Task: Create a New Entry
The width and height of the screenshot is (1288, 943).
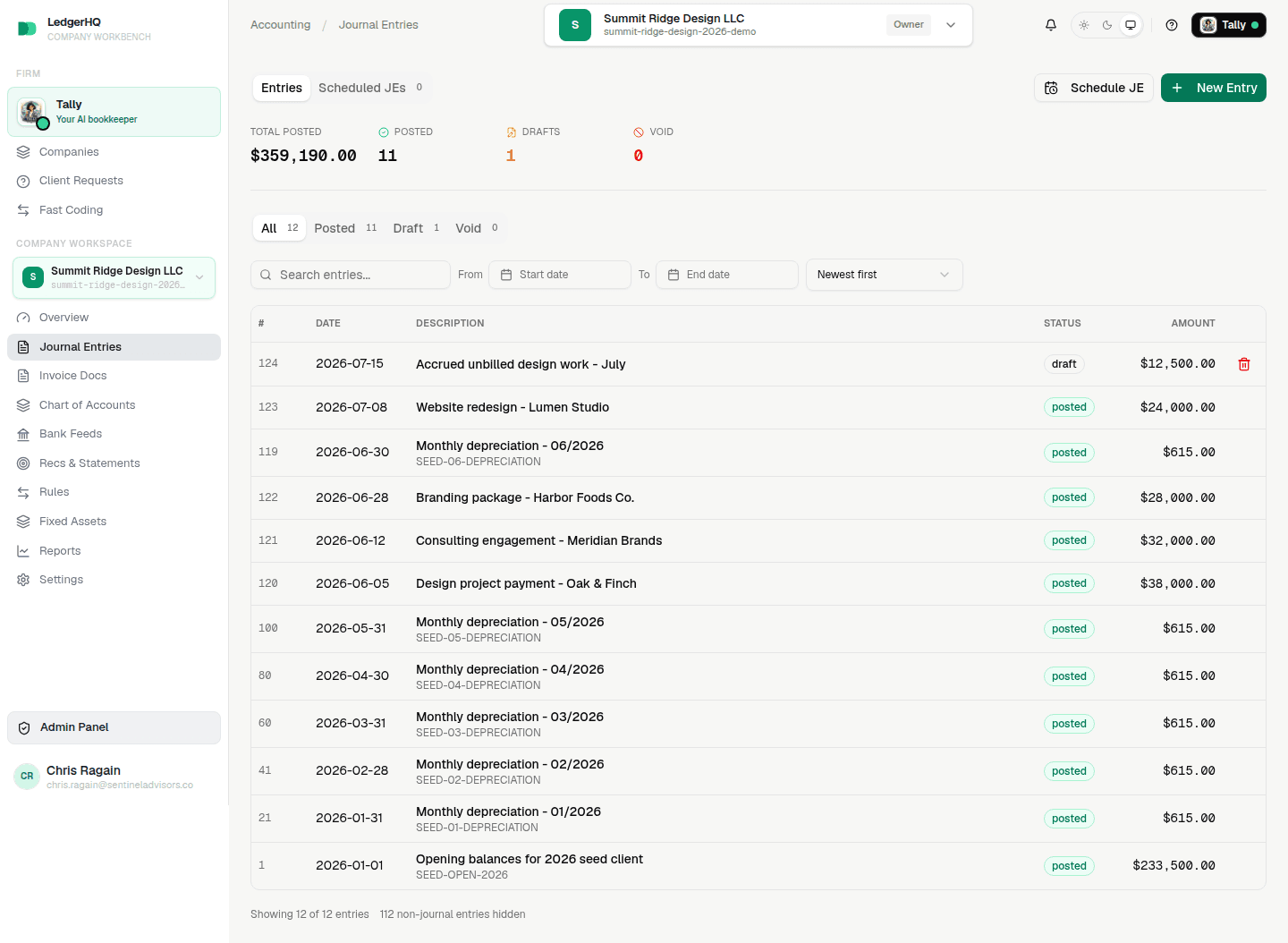Action: [x=1214, y=88]
